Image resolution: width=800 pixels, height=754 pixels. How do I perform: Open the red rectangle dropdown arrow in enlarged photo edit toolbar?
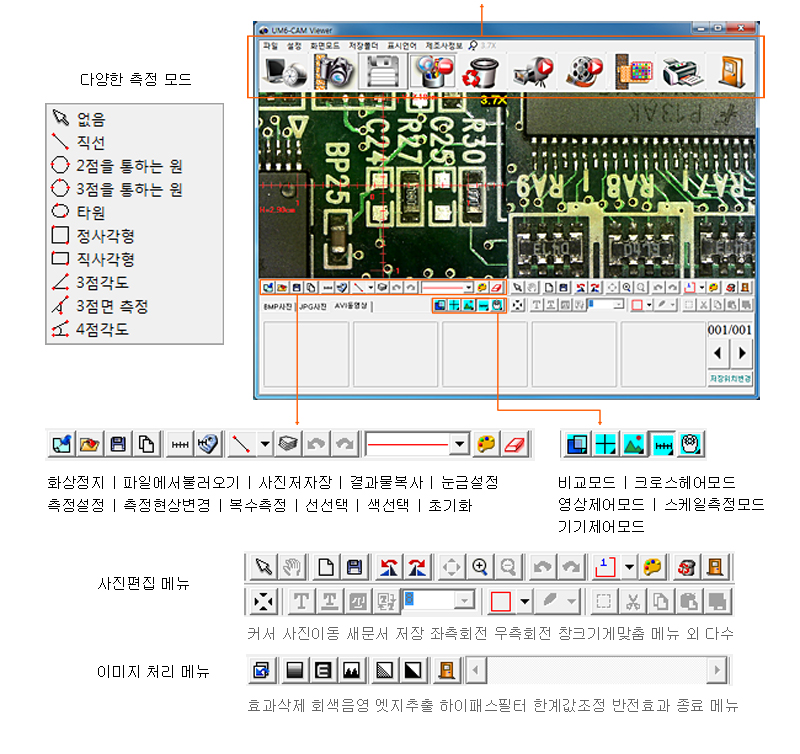(524, 601)
